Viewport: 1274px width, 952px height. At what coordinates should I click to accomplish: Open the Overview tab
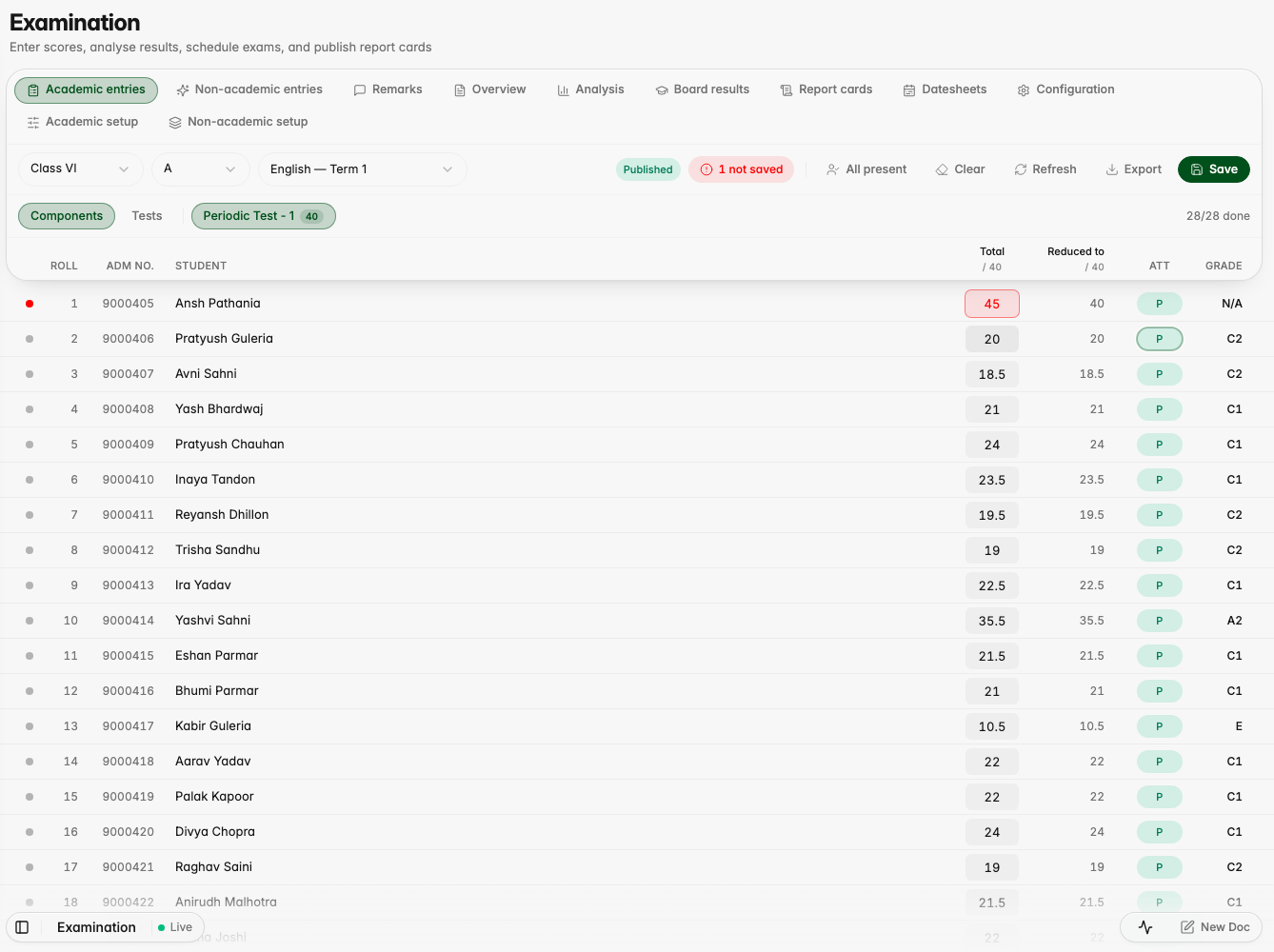click(489, 89)
